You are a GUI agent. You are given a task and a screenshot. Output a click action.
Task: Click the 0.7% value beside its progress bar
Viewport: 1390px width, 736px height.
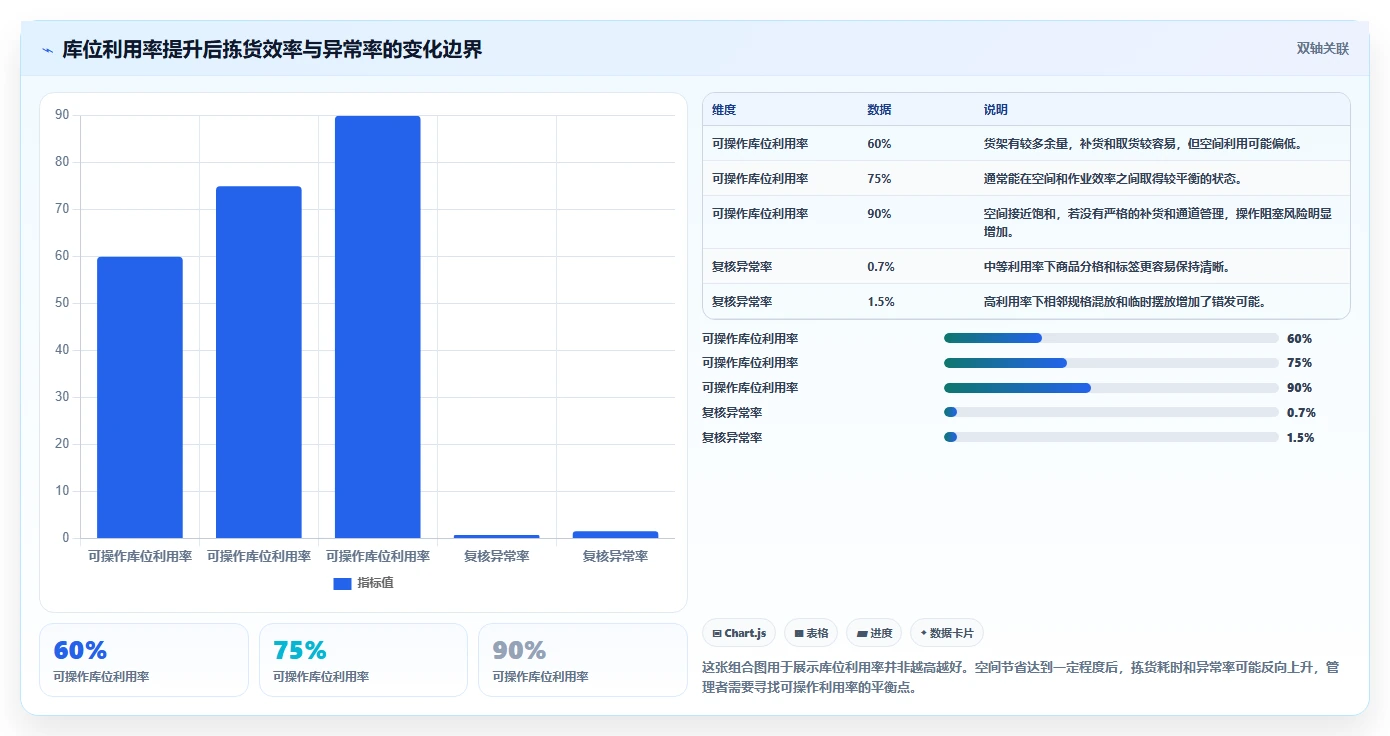pyautogui.click(x=1301, y=413)
